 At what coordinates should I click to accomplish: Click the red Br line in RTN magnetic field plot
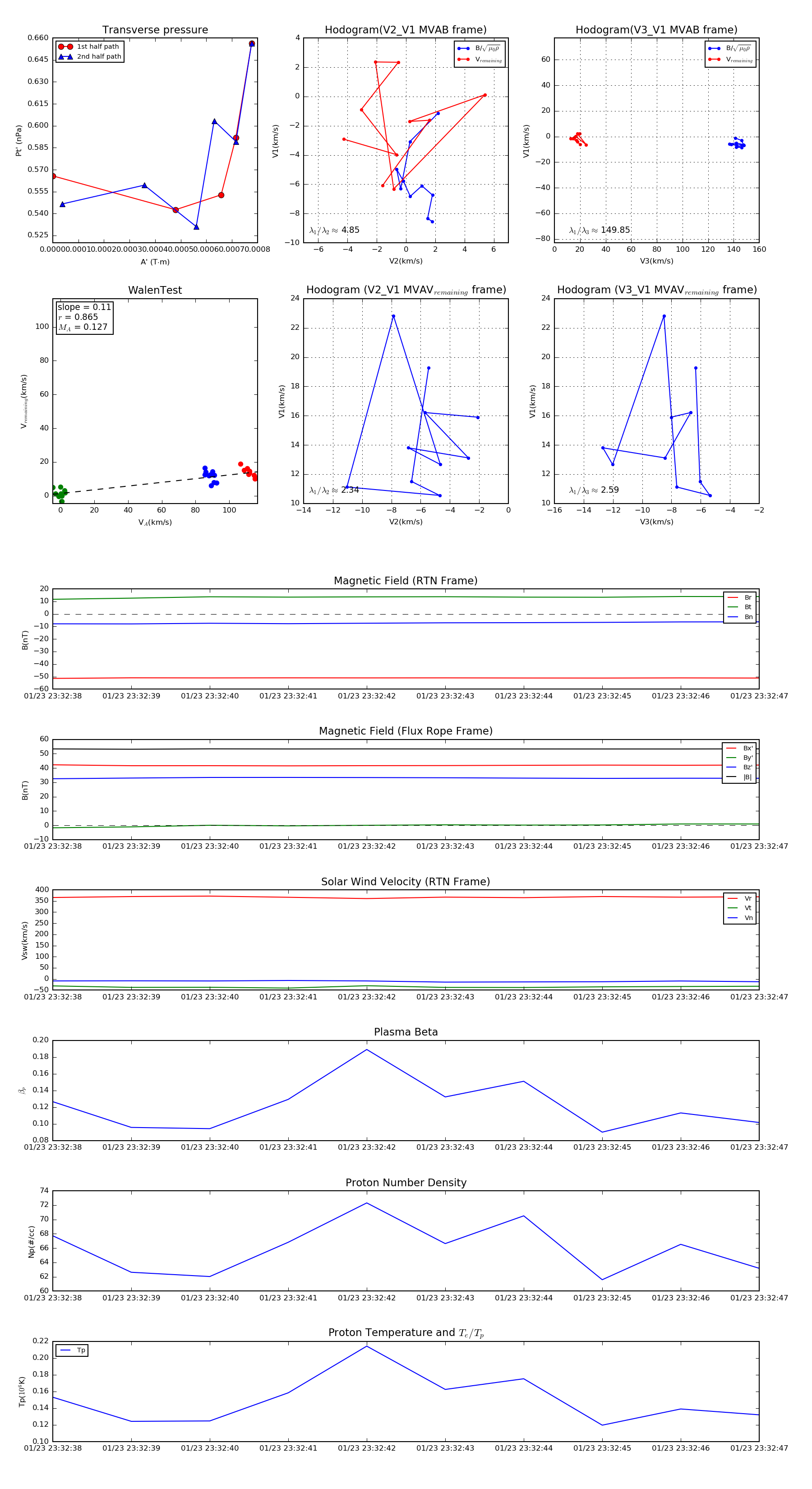click(x=406, y=677)
